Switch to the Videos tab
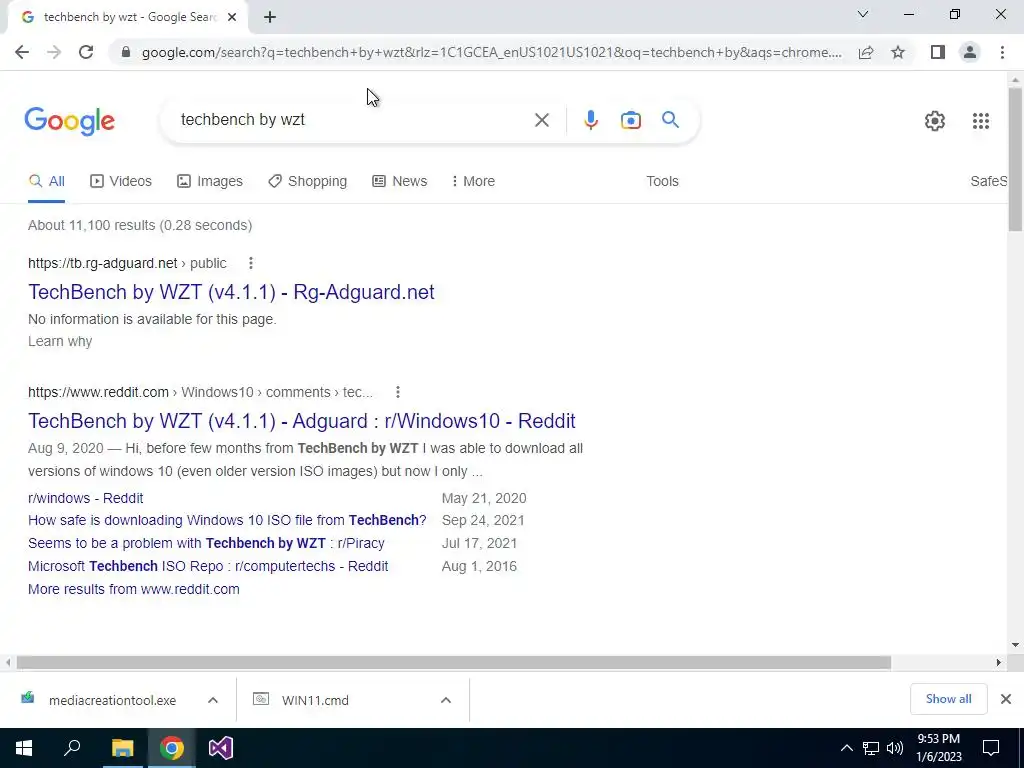The image size is (1024, 768). 121,182
